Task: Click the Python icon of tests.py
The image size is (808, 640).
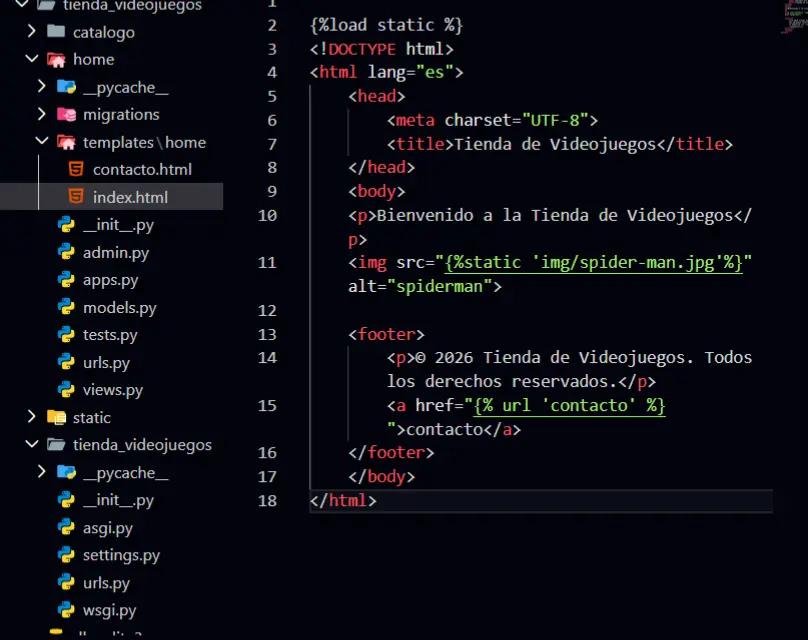Action: click(66, 334)
